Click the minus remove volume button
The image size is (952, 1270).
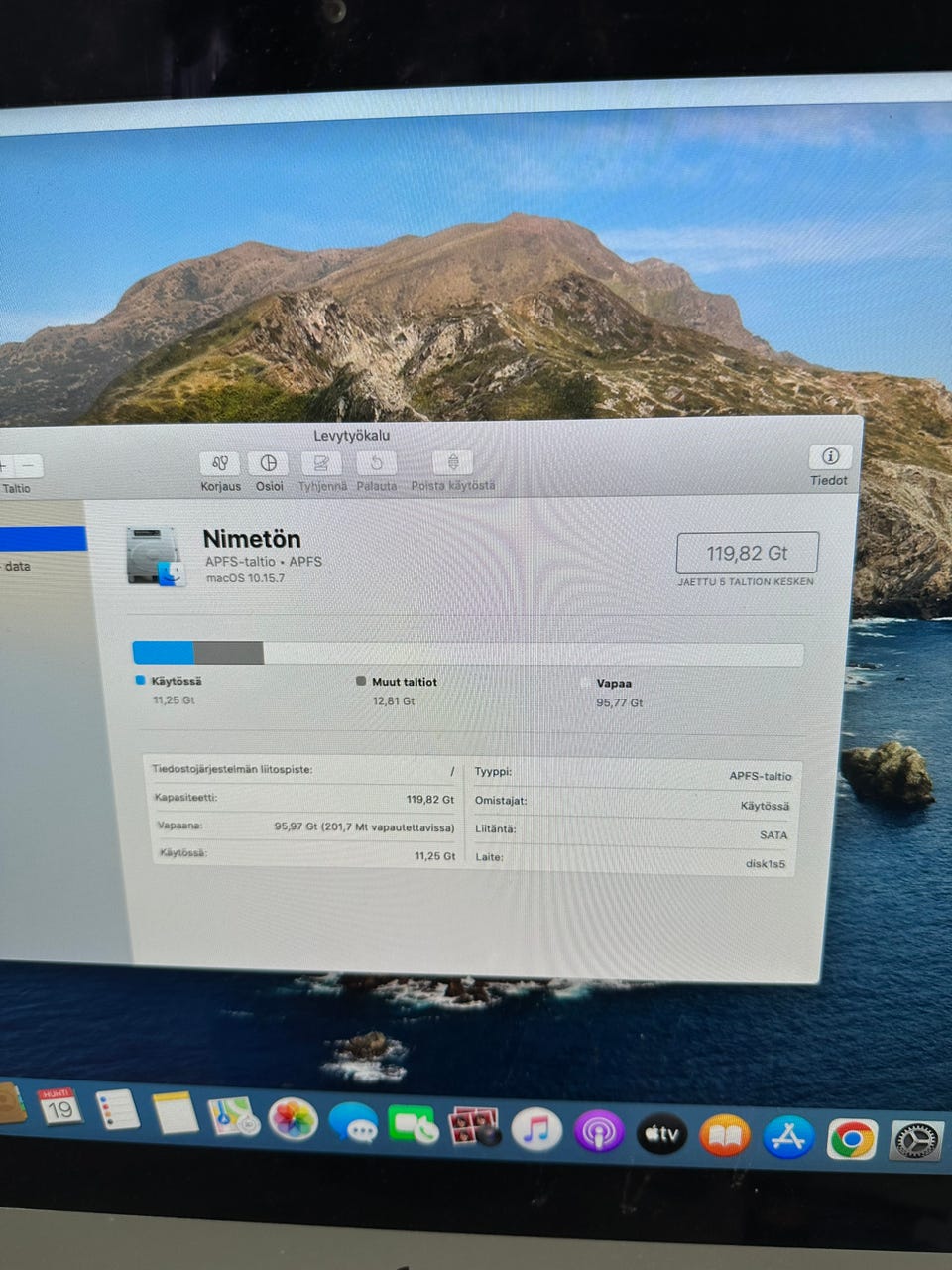(30, 465)
